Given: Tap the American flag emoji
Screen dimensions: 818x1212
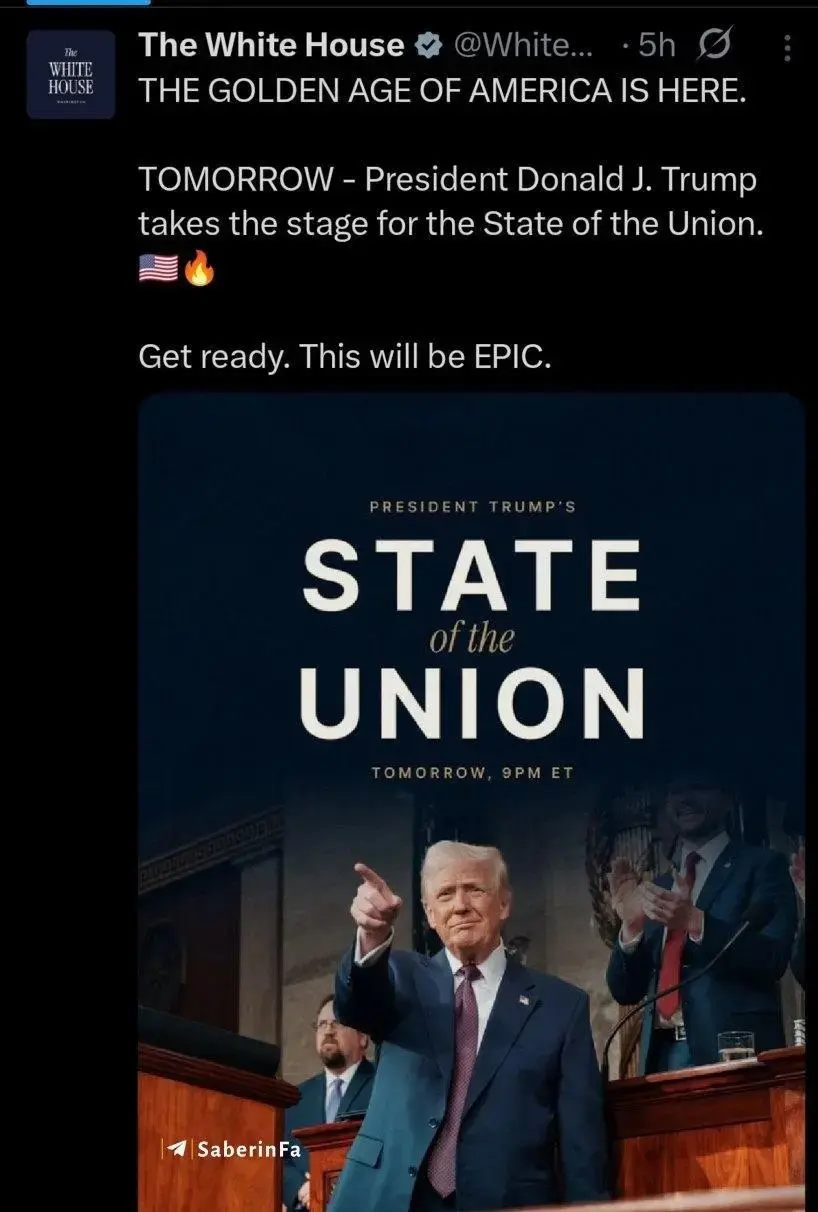Looking at the screenshot, I should click(x=156, y=269).
